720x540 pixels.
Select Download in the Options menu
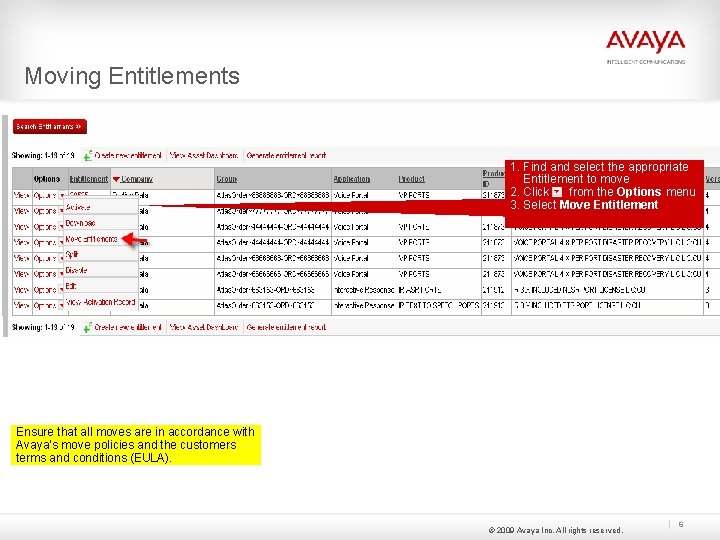click(x=101, y=223)
